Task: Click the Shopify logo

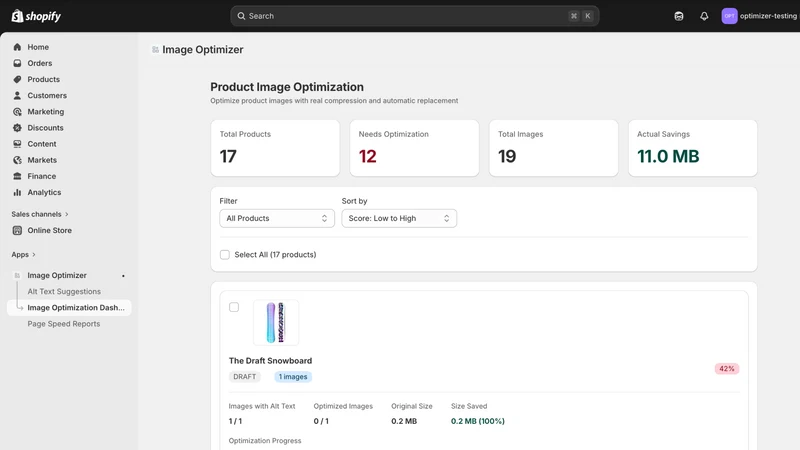Action: tap(36, 16)
